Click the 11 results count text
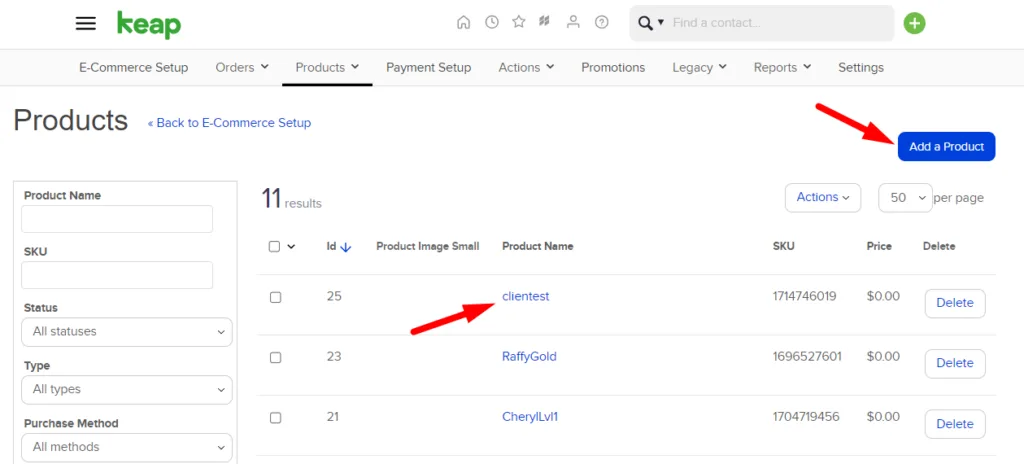Viewport: 1024px width, 464px height. pyautogui.click(x=291, y=199)
